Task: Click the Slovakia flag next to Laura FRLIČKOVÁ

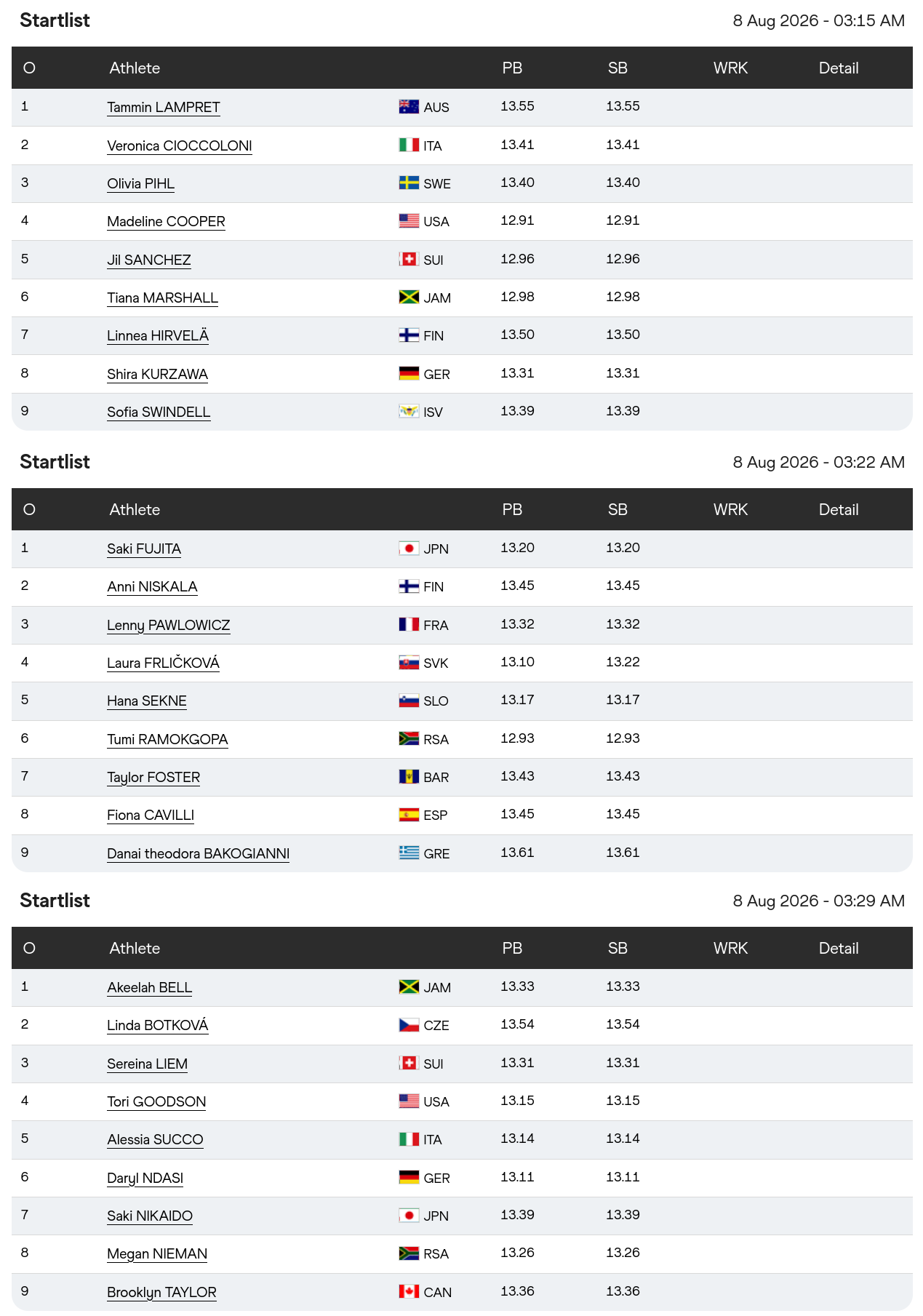Action: point(409,662)
